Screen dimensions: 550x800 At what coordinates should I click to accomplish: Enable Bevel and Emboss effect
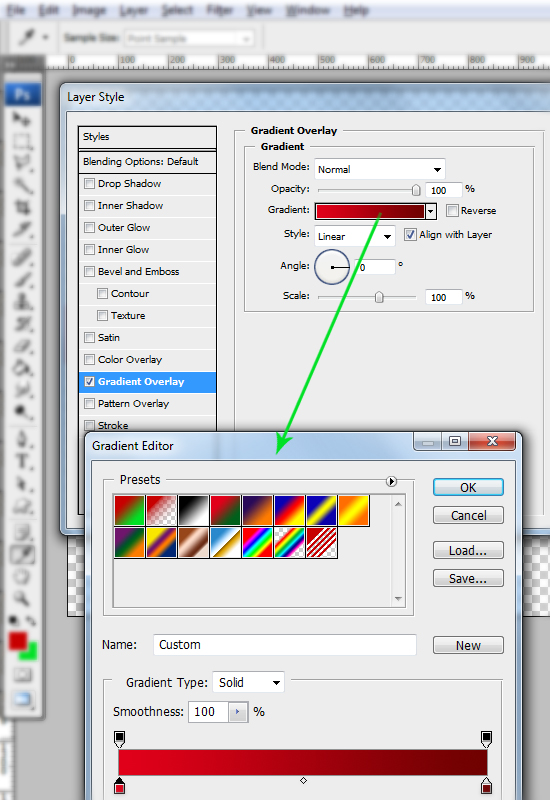pos(89,271)
